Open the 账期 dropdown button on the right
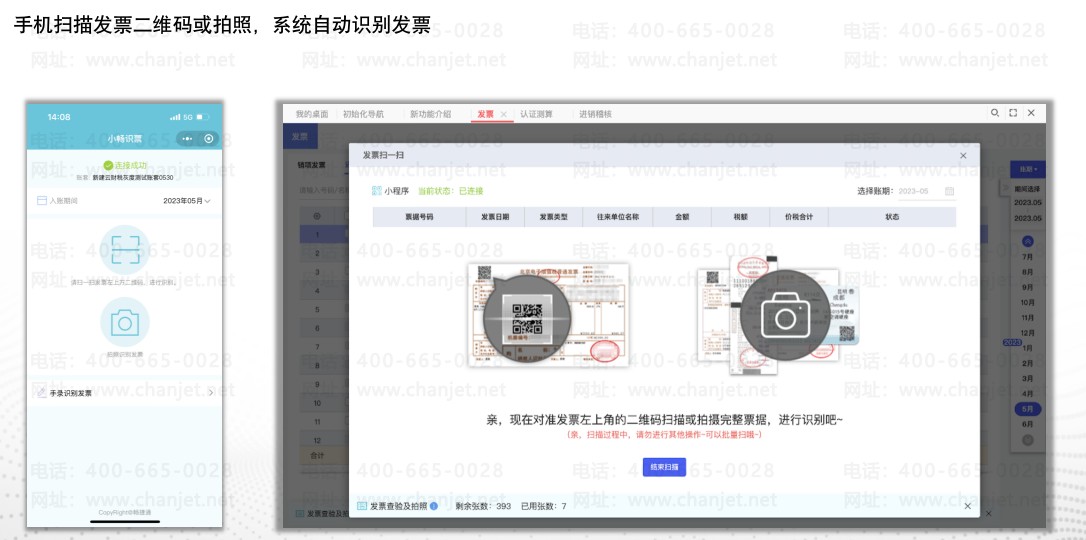The height and width of the screenshot is (540, 1086). tap(1028, 170)
